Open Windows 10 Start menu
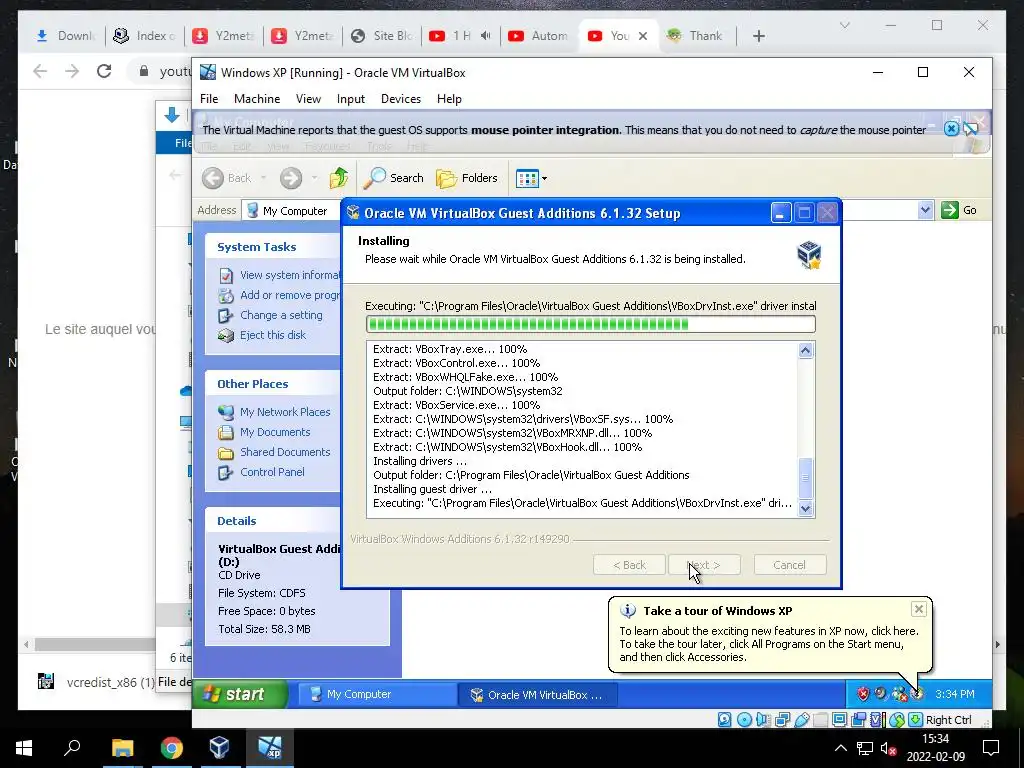The width and height of the screenshot is (1024, 768). click(x=24, y=748)
